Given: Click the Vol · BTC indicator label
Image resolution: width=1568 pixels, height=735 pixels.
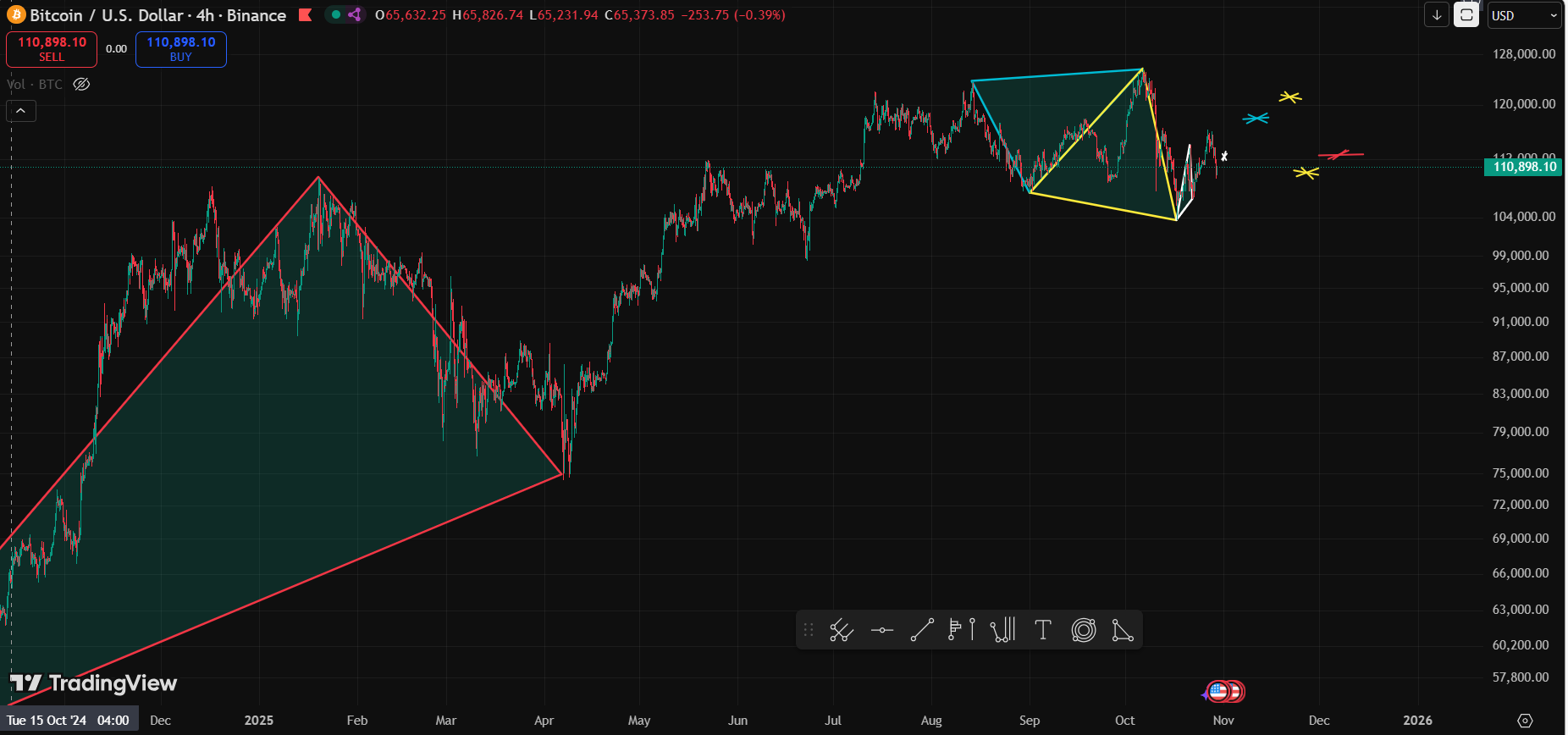Looking at the screenshot, I should 35,84.
